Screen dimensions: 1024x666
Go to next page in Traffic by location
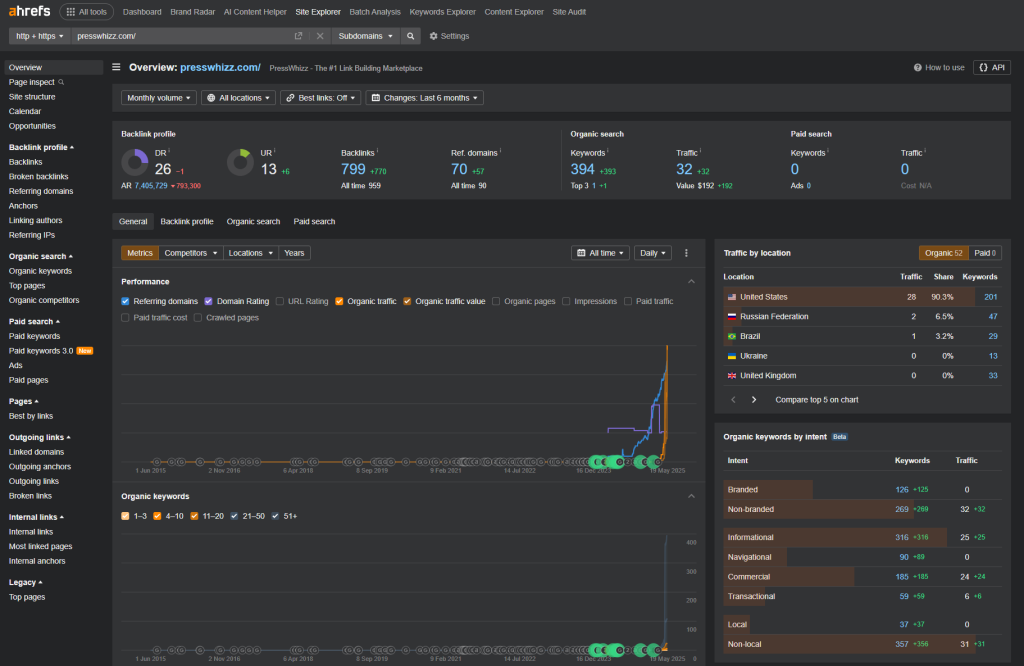[x=754, y=400]
